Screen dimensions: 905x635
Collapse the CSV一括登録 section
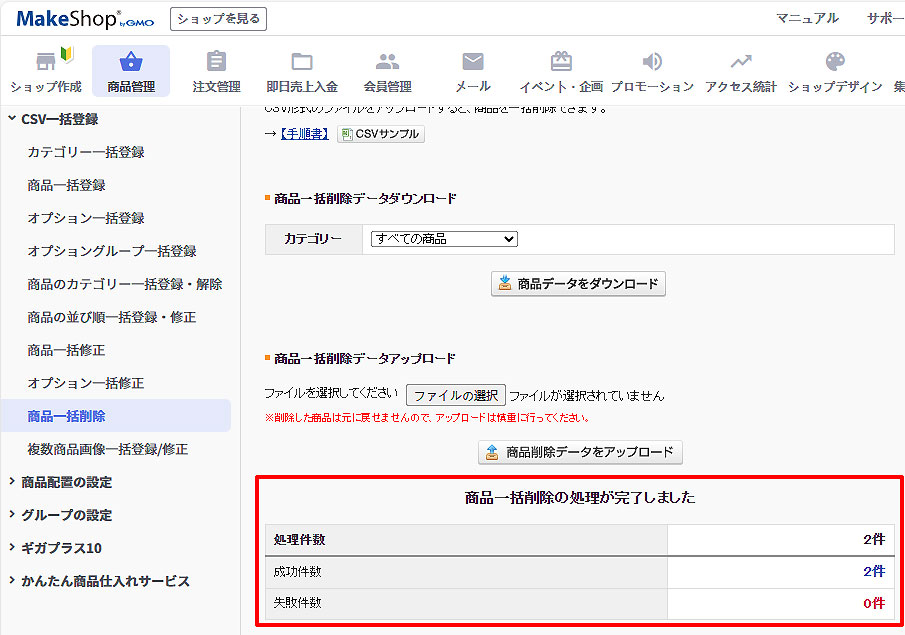click(x=59, y=119)
